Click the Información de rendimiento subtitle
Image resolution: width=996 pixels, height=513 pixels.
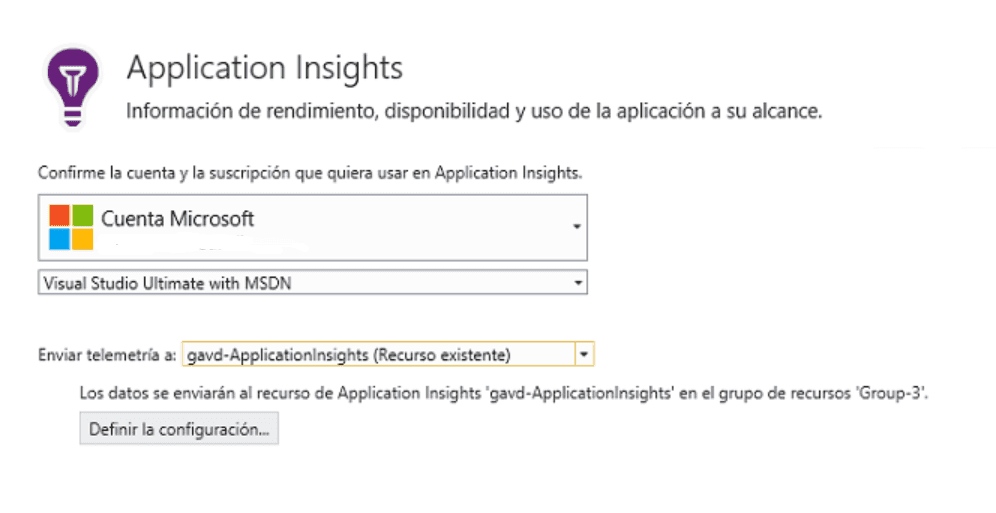click(474, 112)
